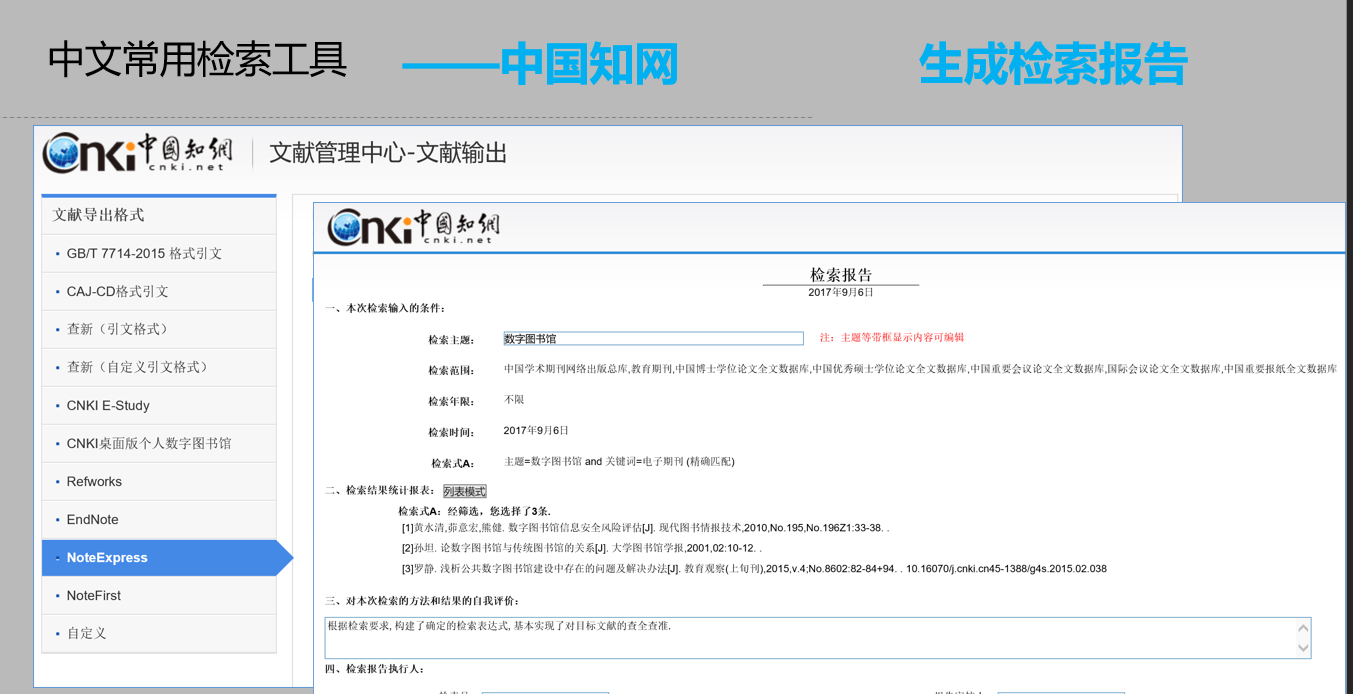Click the CNKI logo on the 检索报告 document
Viewport: 1353px width, 694px height.
click(415, 226)
